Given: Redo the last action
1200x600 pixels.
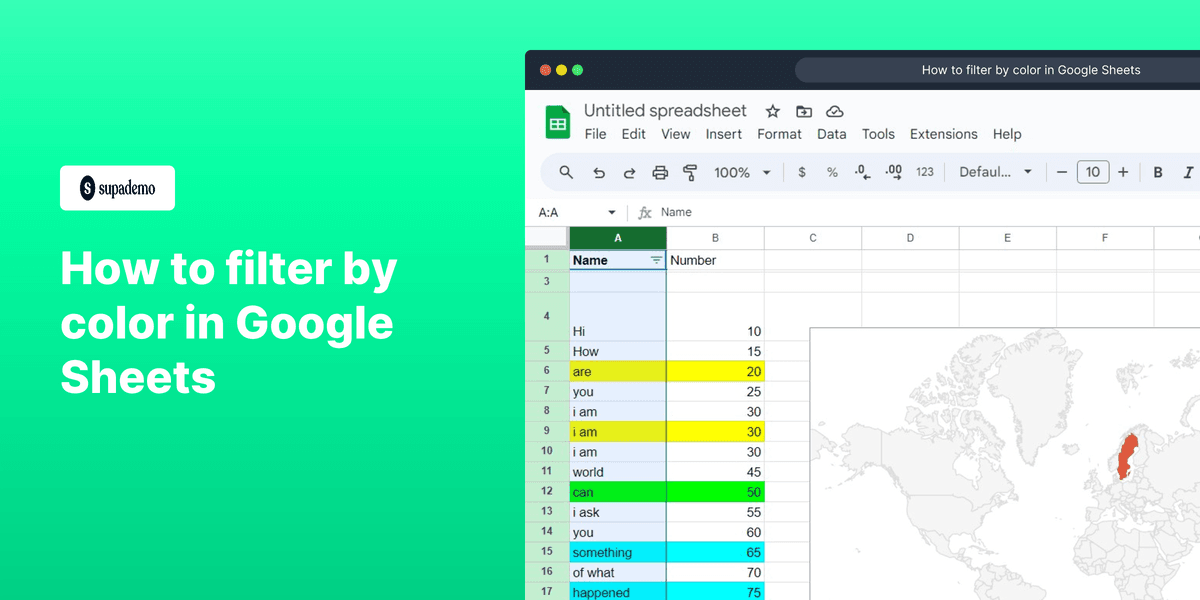Looking at the screenshot, I should [629, 171].
